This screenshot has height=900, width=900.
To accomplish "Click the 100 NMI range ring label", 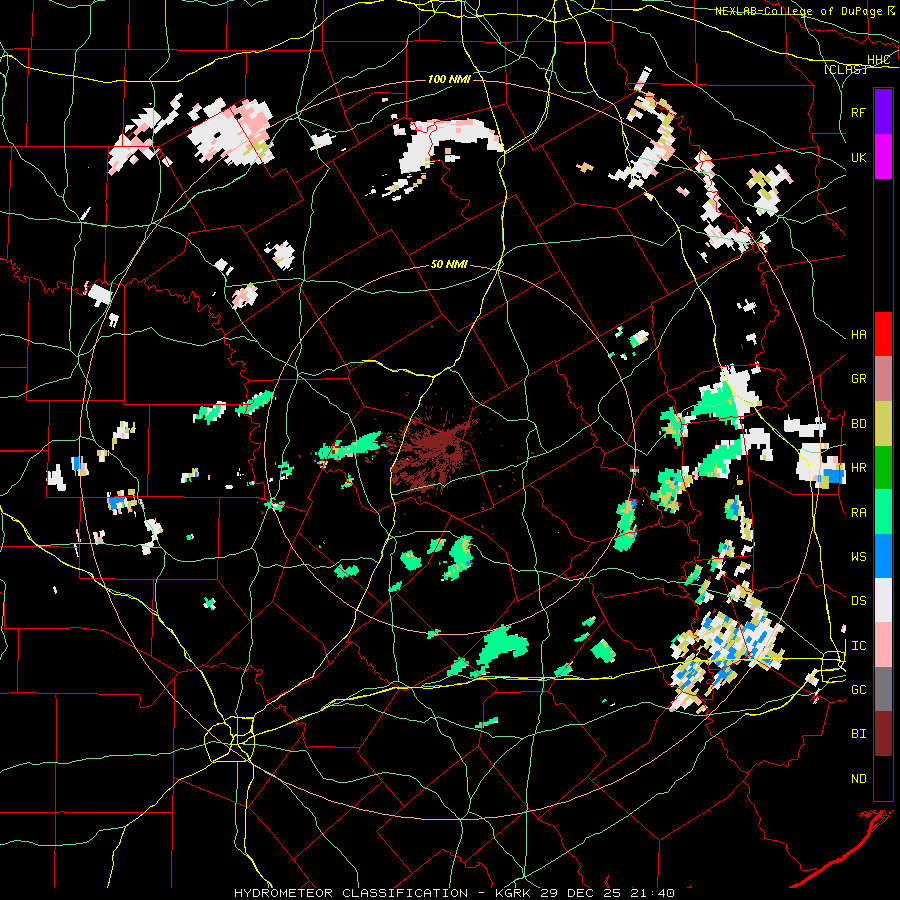I will coord(449,79).
